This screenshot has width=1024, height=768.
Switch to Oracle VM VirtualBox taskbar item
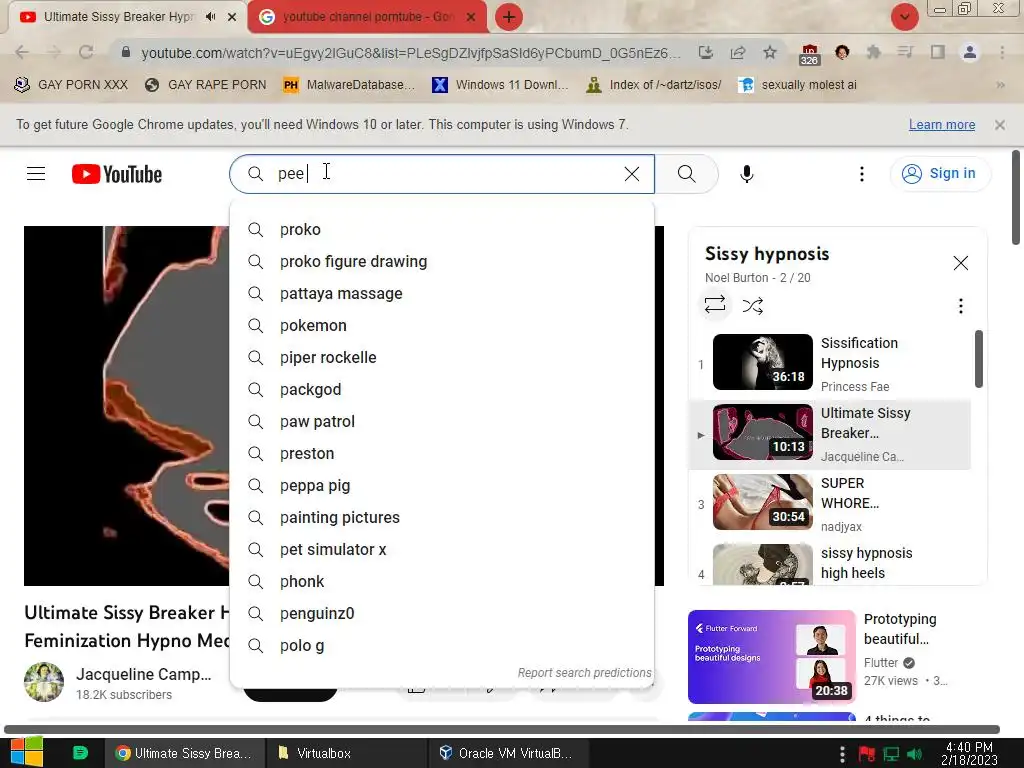pos(509,753)
